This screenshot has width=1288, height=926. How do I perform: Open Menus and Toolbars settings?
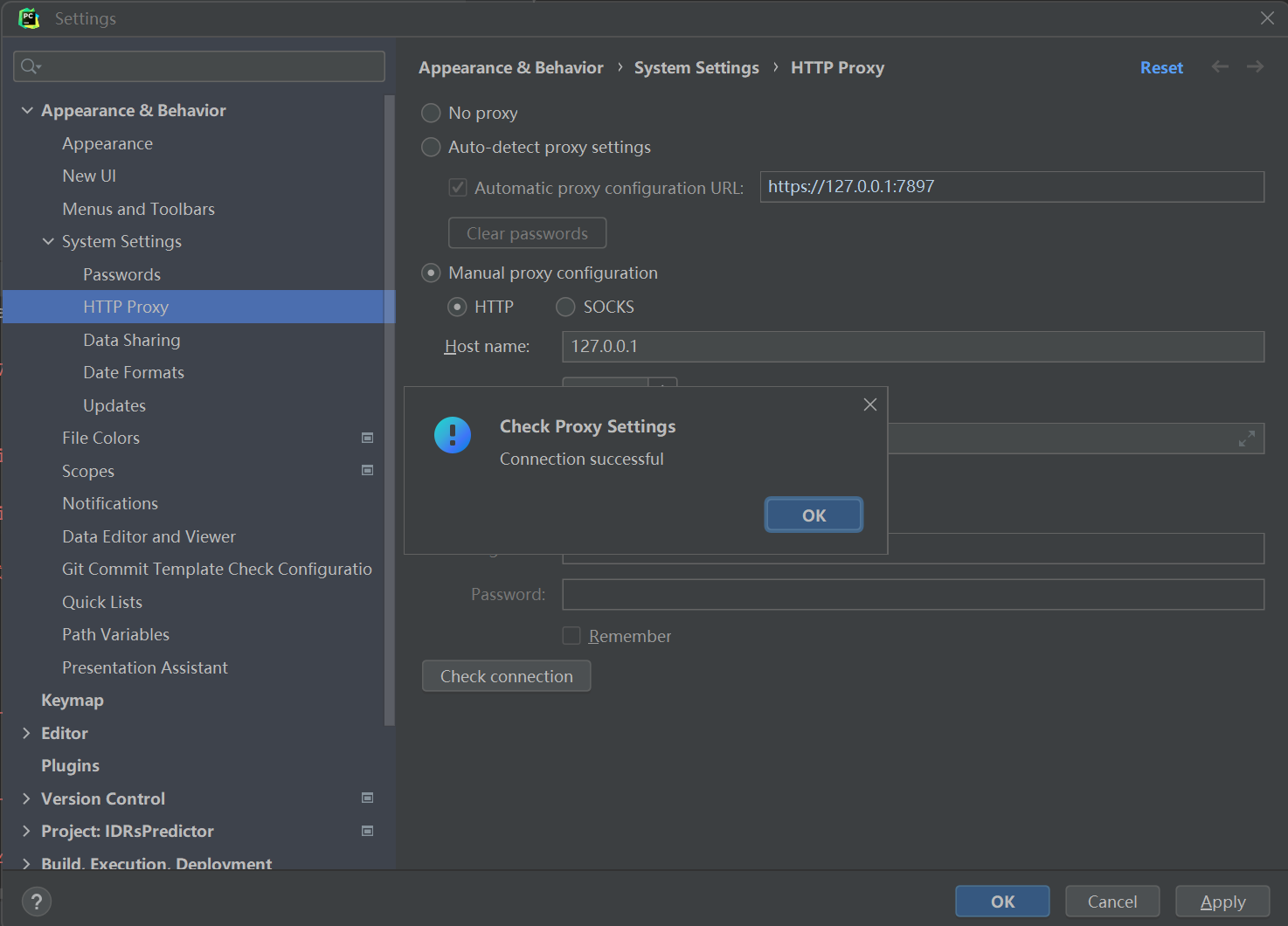(x=138, y=209)
